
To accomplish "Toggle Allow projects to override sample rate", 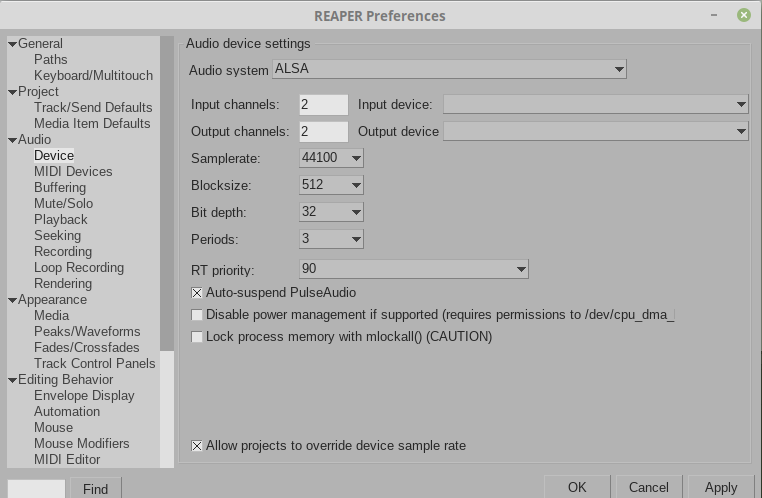I will click(197, 446).
